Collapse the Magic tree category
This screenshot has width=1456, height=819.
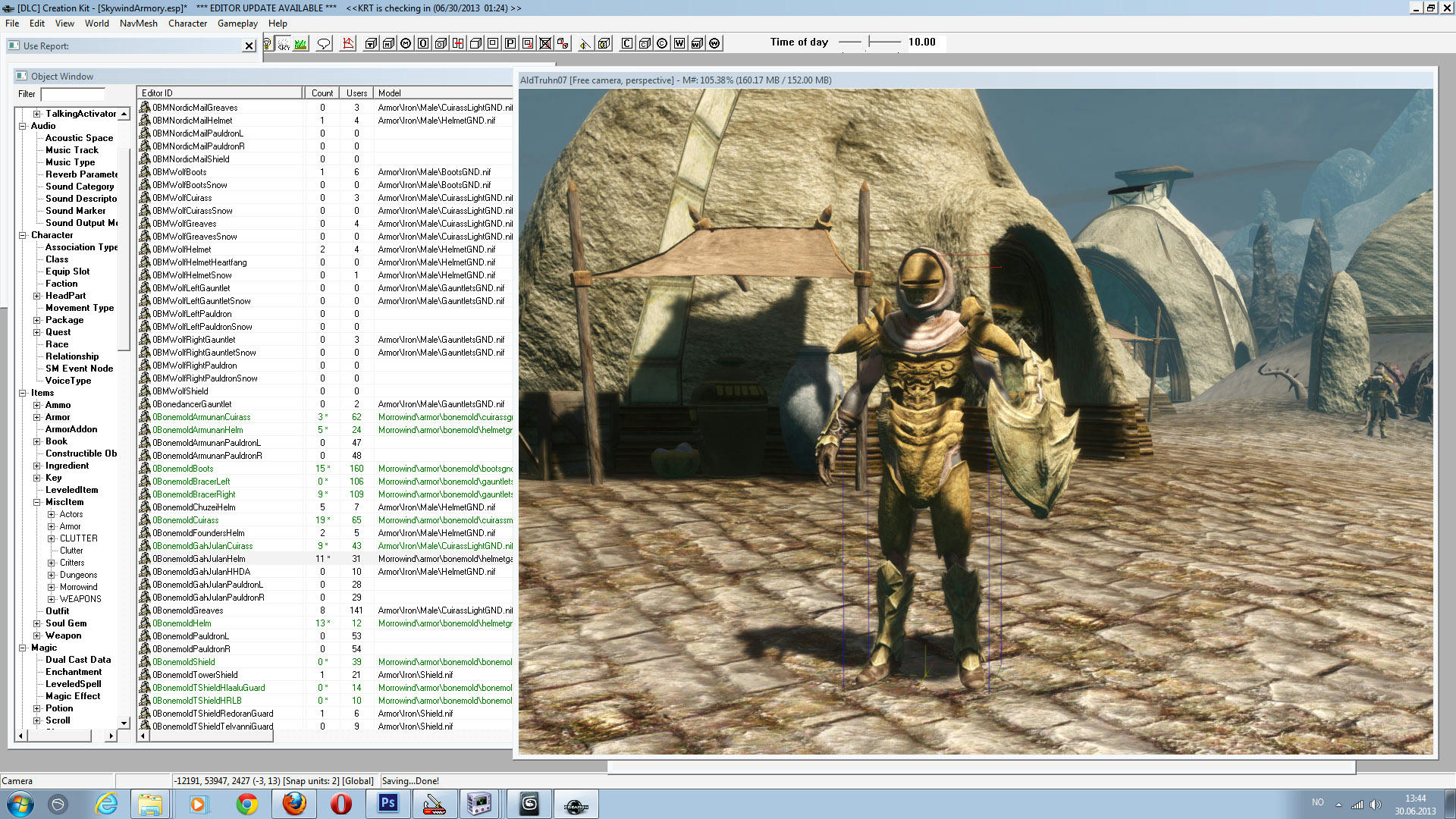(x=23, y=648)
